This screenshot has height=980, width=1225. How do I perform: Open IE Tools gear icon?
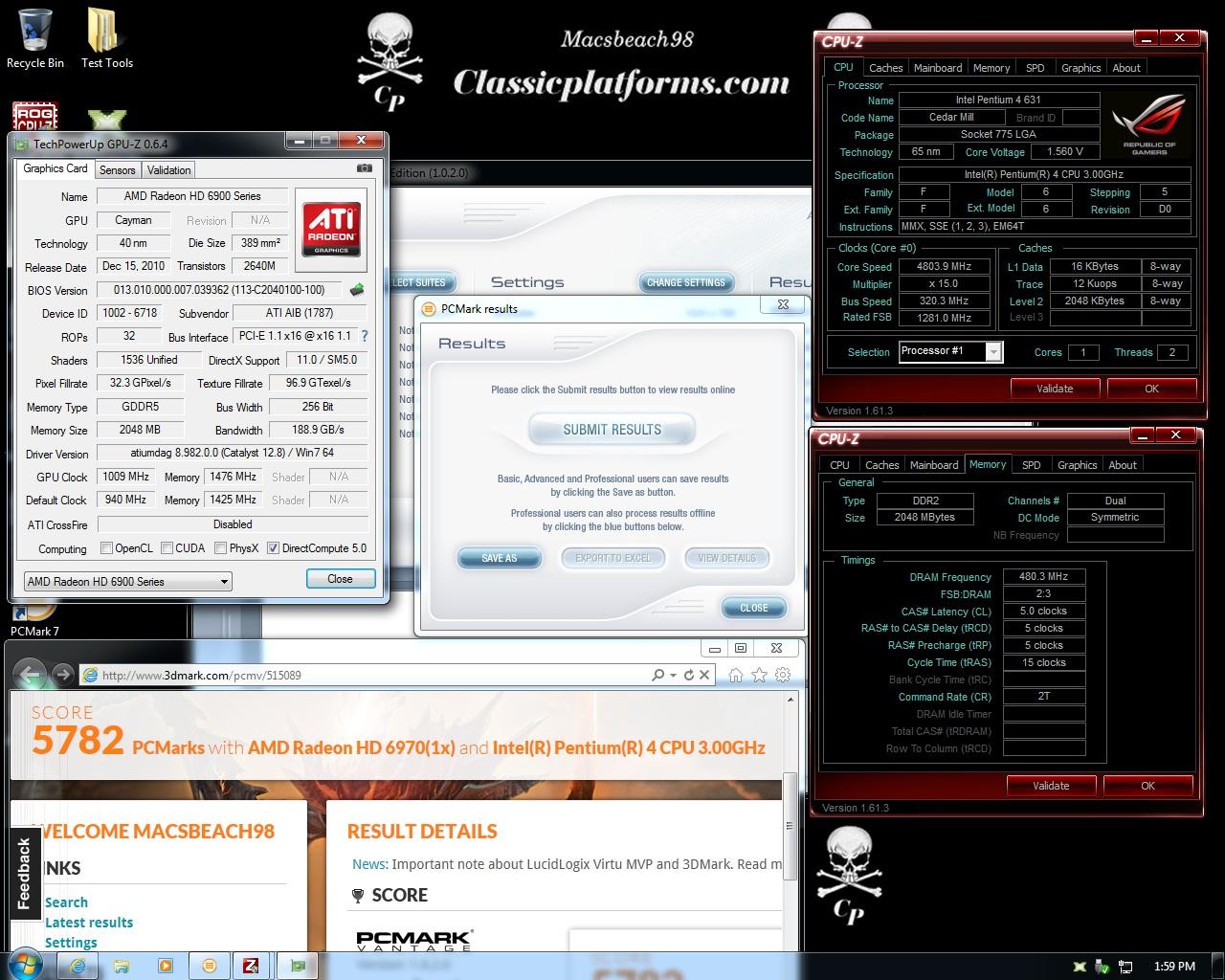pos(783,675)
